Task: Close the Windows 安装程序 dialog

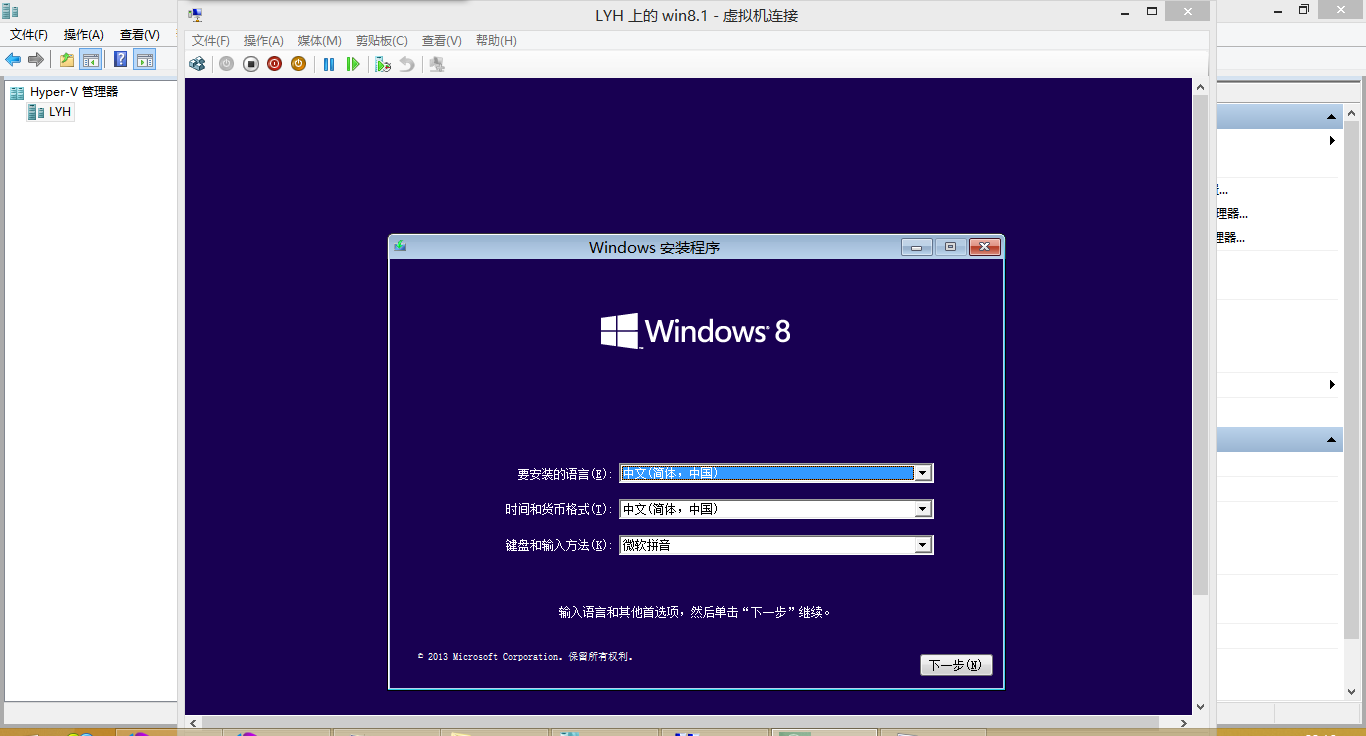Action: [985, 247]
